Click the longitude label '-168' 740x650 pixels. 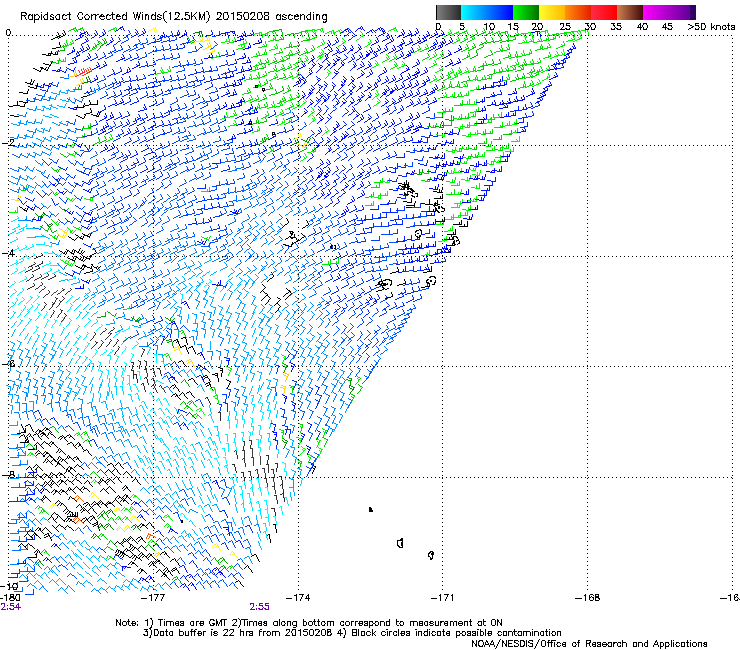pyautogui.click(x=588, y=598)
